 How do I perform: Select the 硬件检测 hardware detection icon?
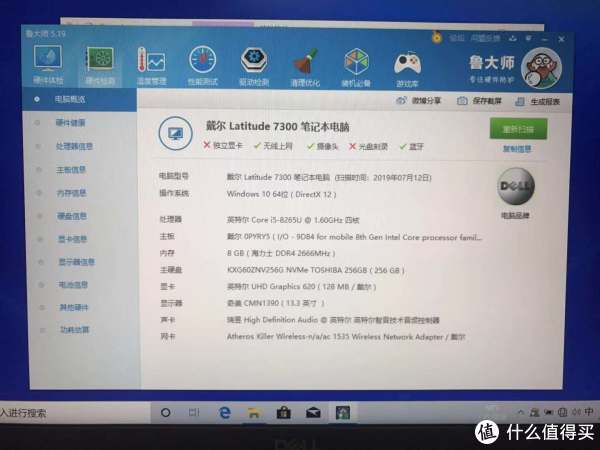pyautogui.click(x=100, y=66)
